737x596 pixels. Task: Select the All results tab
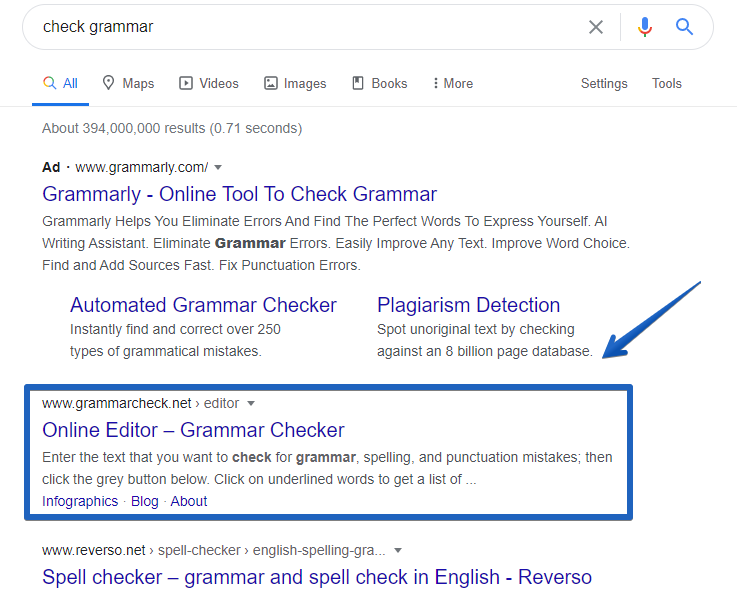(x=60, y=84)
